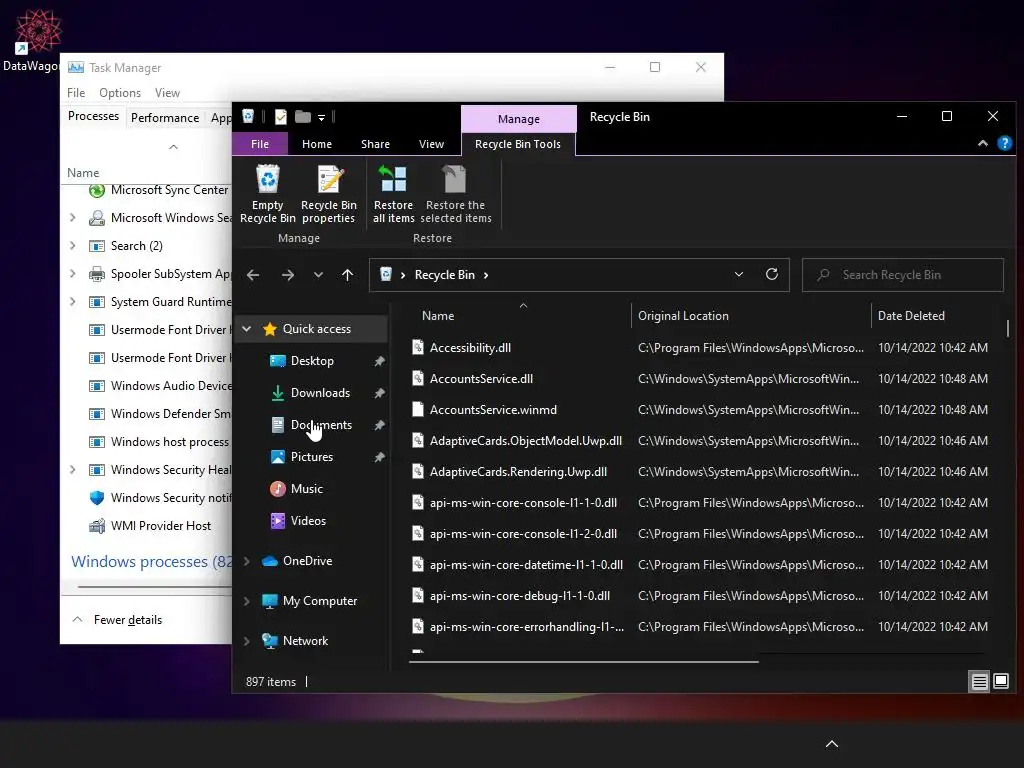Open the recent locations dropdown arrow
Image resolution: width=1024 pixels, height=768 pixels.
point(318,275)
